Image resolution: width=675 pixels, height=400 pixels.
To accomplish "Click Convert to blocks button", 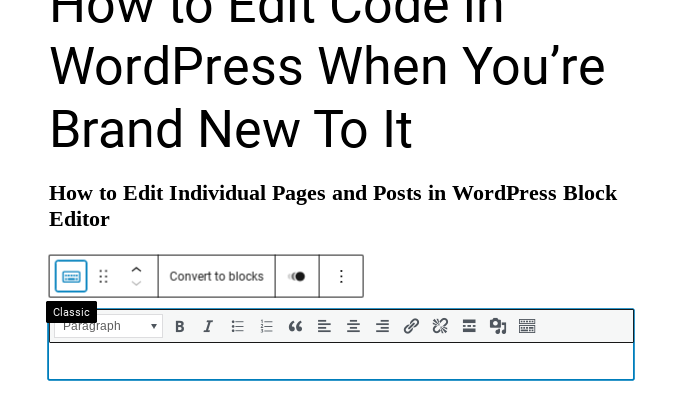I will [217, 276].
